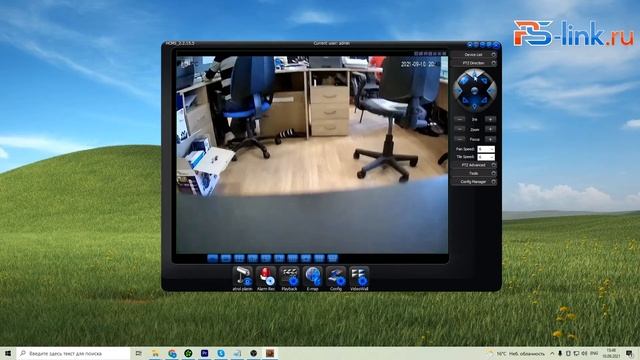Open the Playback module
The height and width of the screenshot is (360, 640).
(x=289, y=278)
